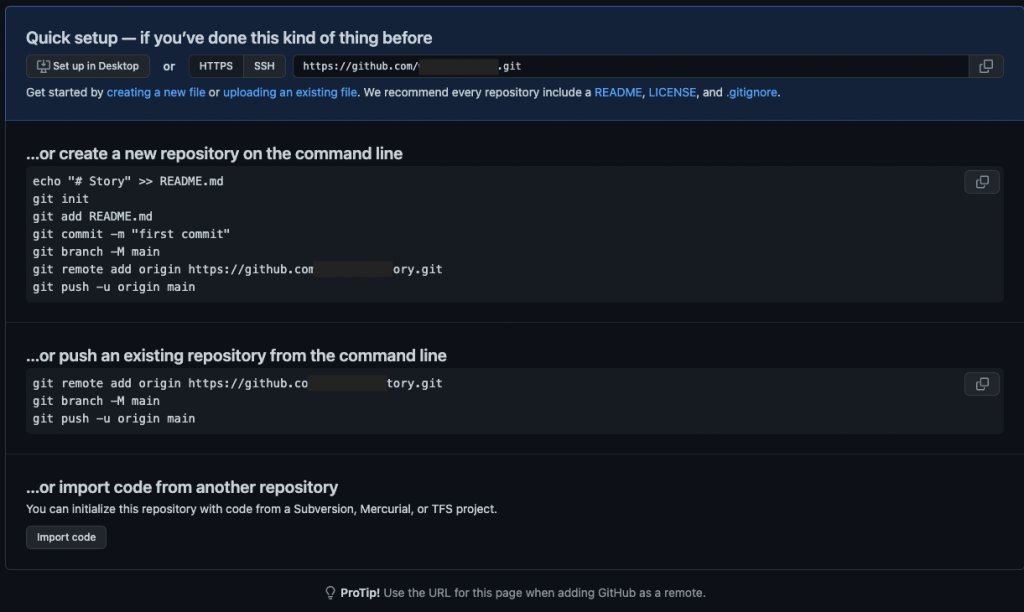1024x612 pixels.
Task: Click the echo "# Story" README.md command line
Action: pos(128,181)
